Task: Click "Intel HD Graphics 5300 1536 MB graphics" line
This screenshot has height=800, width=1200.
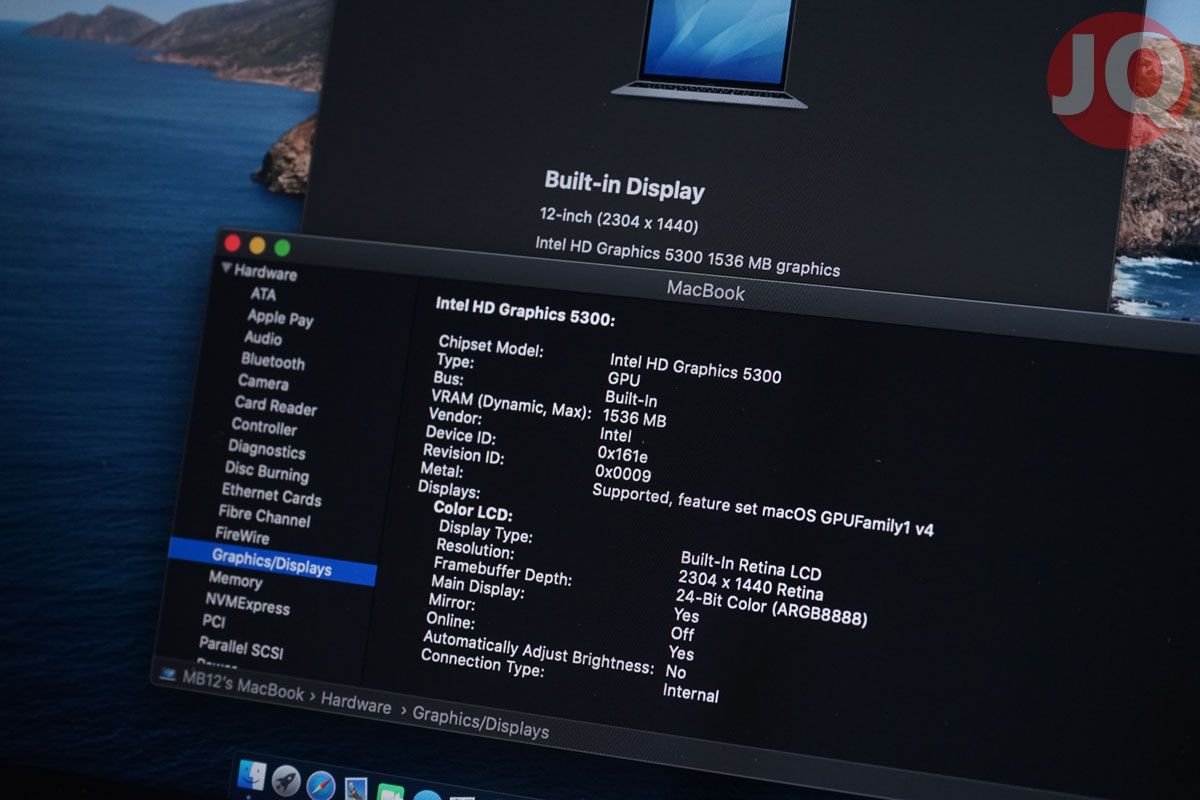Action: (x=688, y=256)
